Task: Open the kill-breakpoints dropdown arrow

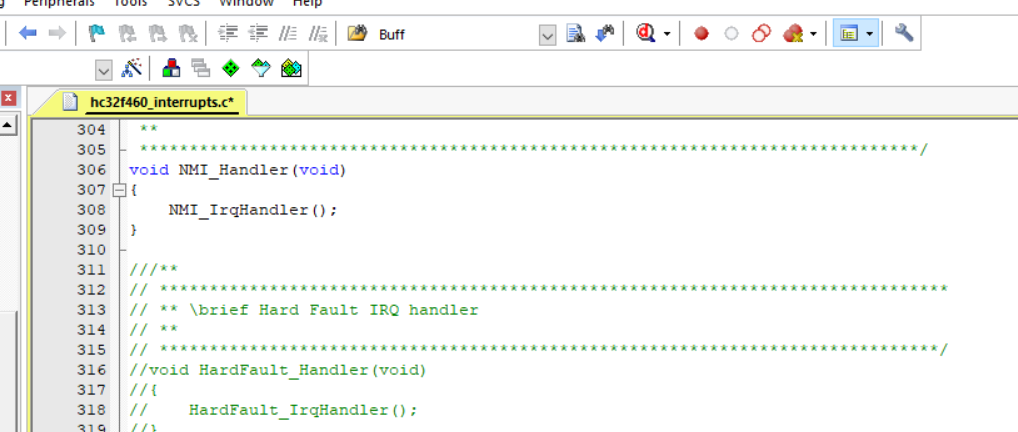Action: pos(813,34)
